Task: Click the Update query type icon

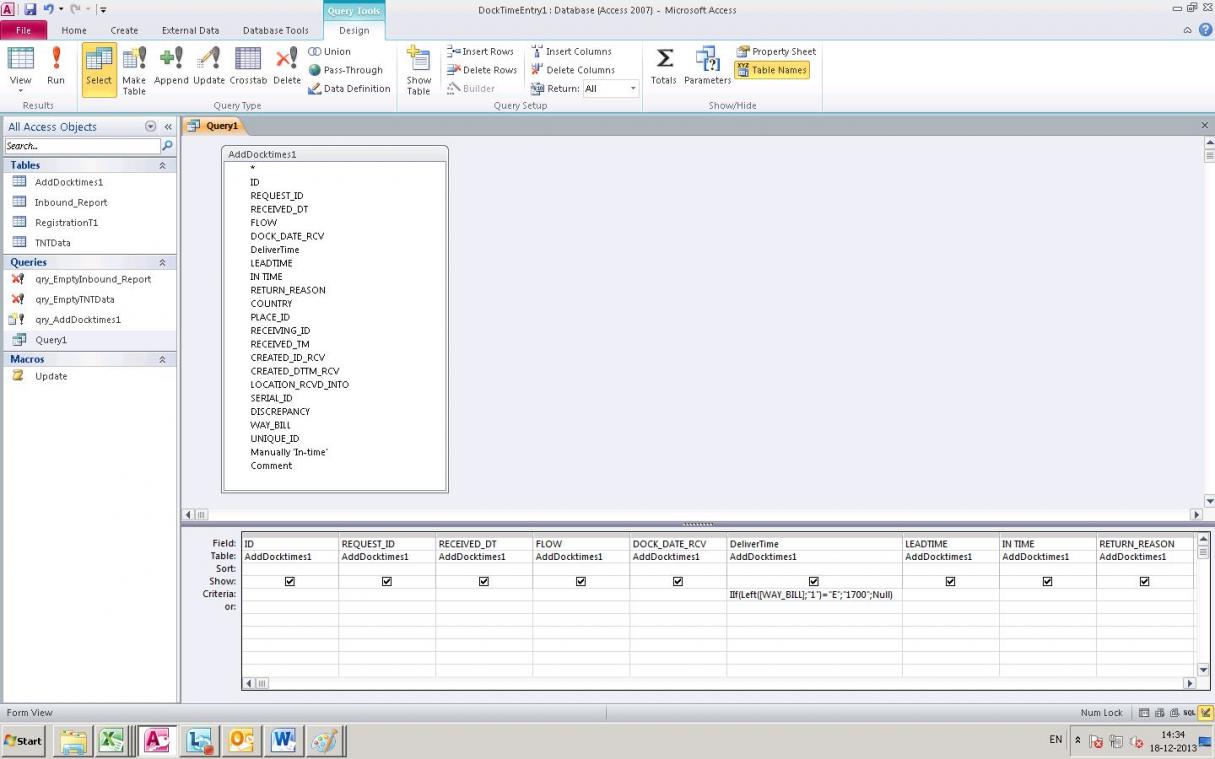Action: tap(209, 67)
